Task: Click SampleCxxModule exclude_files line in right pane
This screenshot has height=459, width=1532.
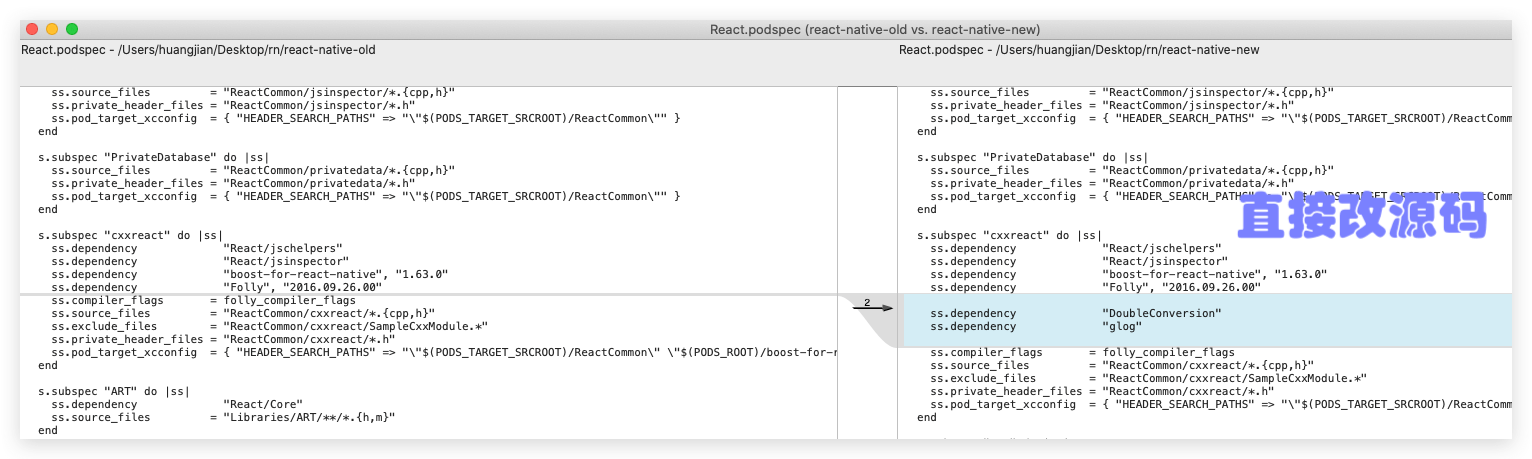Action: click(x=1149, y=378)
